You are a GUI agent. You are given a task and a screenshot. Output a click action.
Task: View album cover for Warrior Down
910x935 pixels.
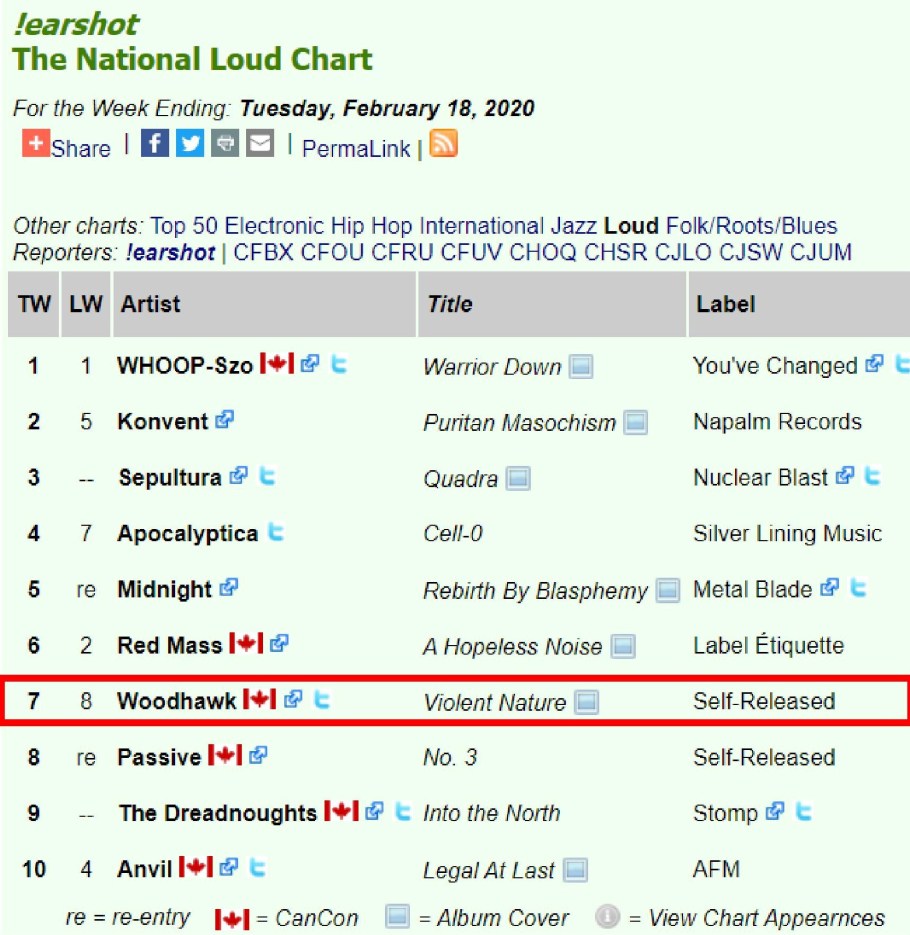pyautogui.click(x=581, y=367)
